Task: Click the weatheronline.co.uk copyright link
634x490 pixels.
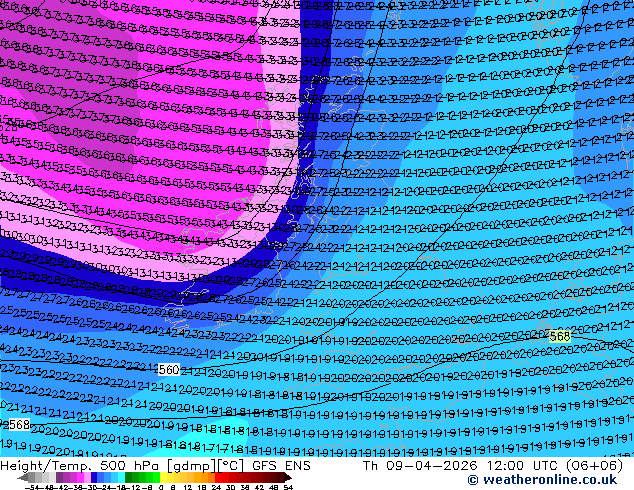Action: pos(542,480)
